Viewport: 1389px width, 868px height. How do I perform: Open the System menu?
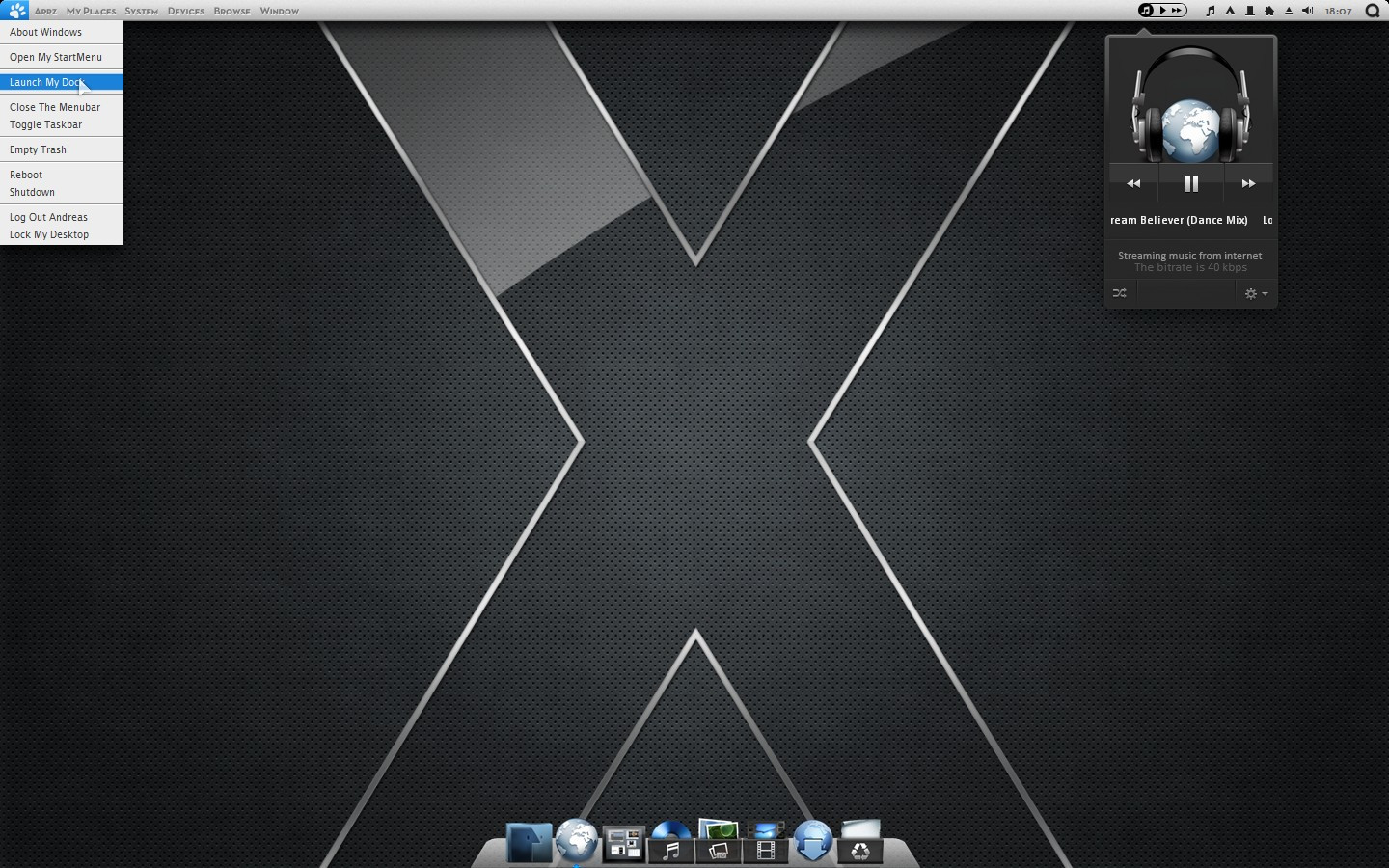(x=141, y=11)
